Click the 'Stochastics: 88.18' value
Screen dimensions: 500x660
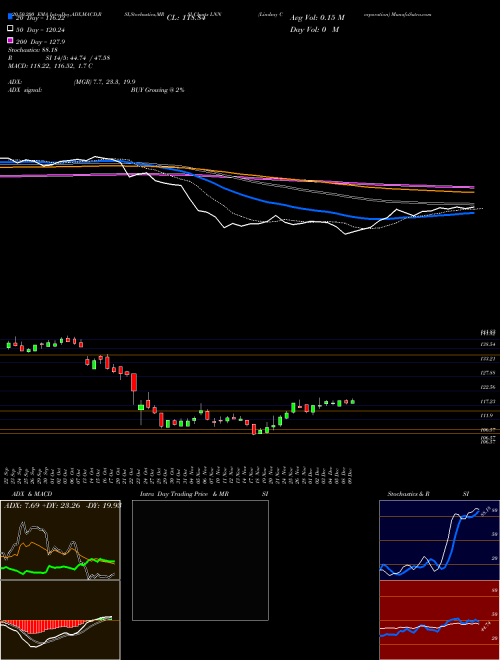[32, 50]
